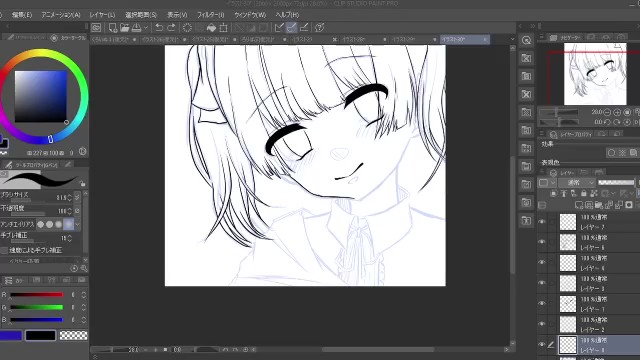Screen dimensions: 640x360
Task: Expand brush size dynamics button
Action: coord(77,197)
